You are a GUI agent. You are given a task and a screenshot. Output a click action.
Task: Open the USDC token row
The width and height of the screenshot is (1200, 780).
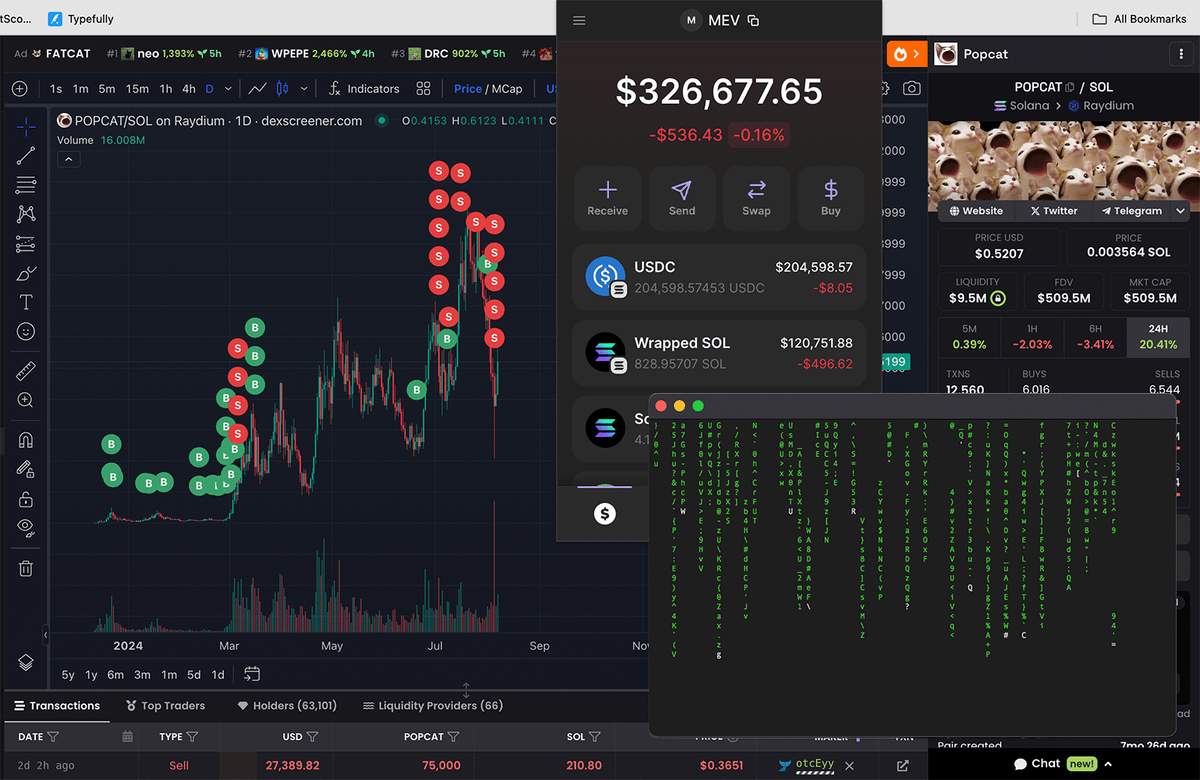point(719,277)
